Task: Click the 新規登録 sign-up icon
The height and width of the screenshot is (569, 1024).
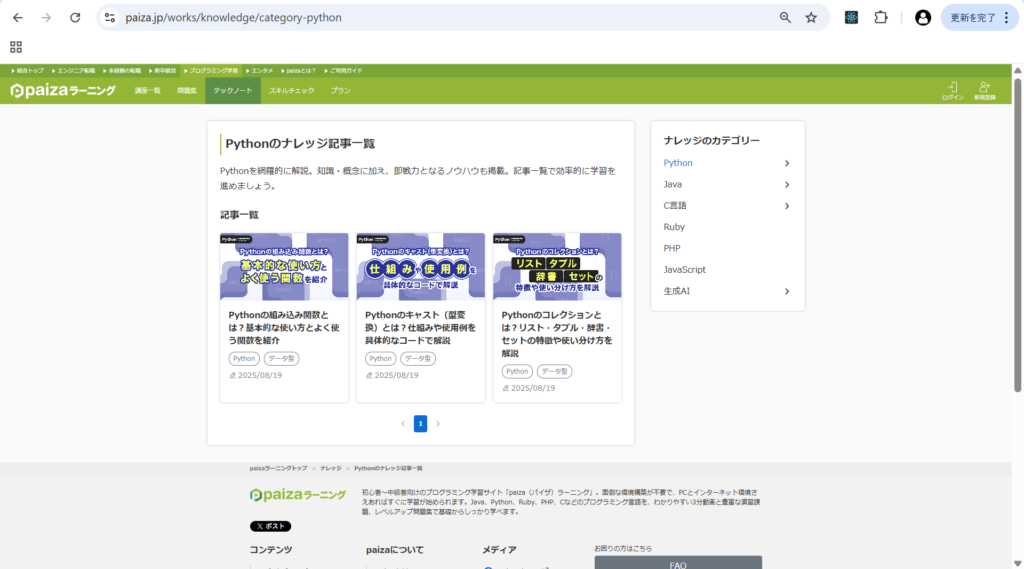Action: pos(985,91)
